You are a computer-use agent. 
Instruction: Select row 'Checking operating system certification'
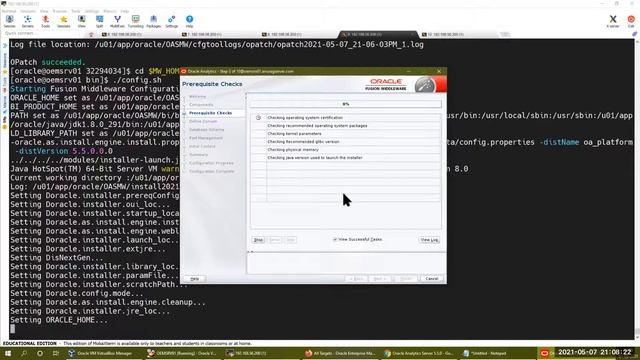346,118
